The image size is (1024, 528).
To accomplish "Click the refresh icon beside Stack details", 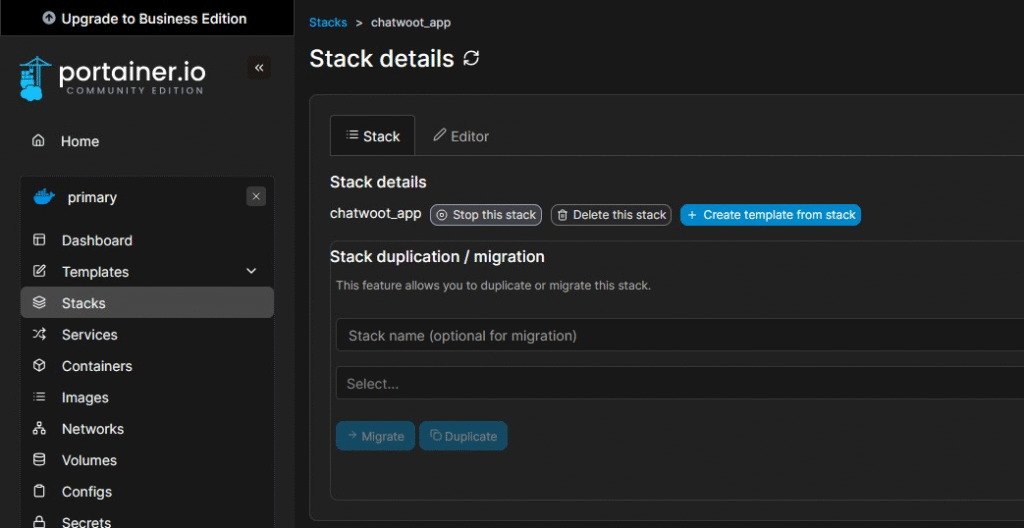I will (472, 59).
